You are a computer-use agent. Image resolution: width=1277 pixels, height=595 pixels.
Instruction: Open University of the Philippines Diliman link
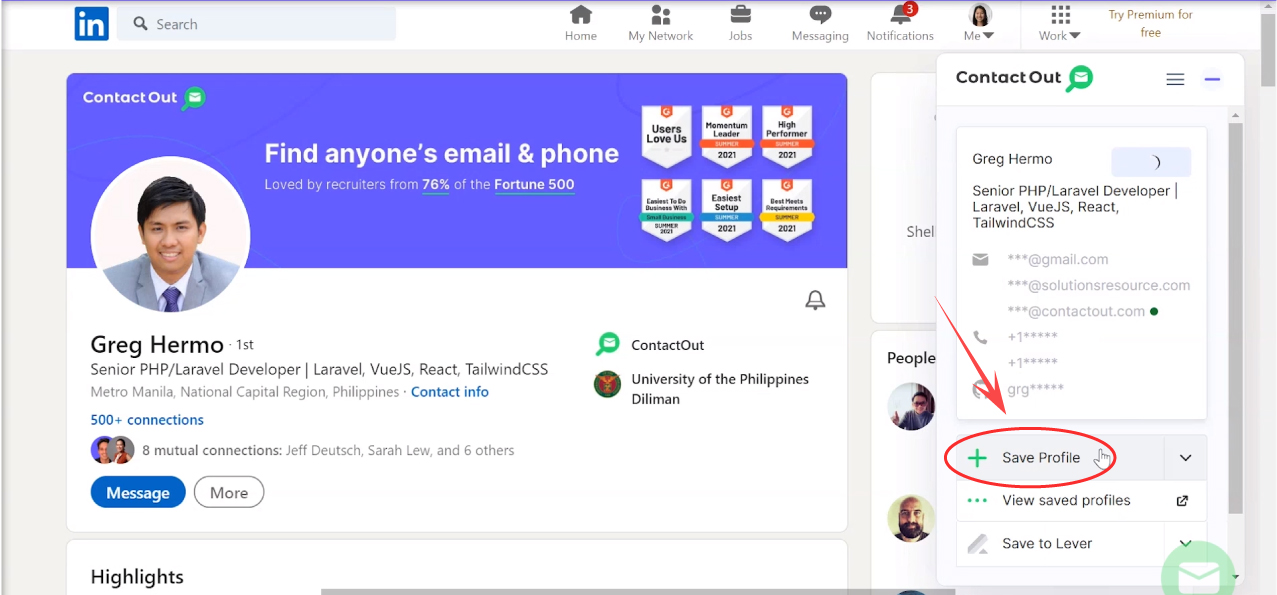point(720,389)
